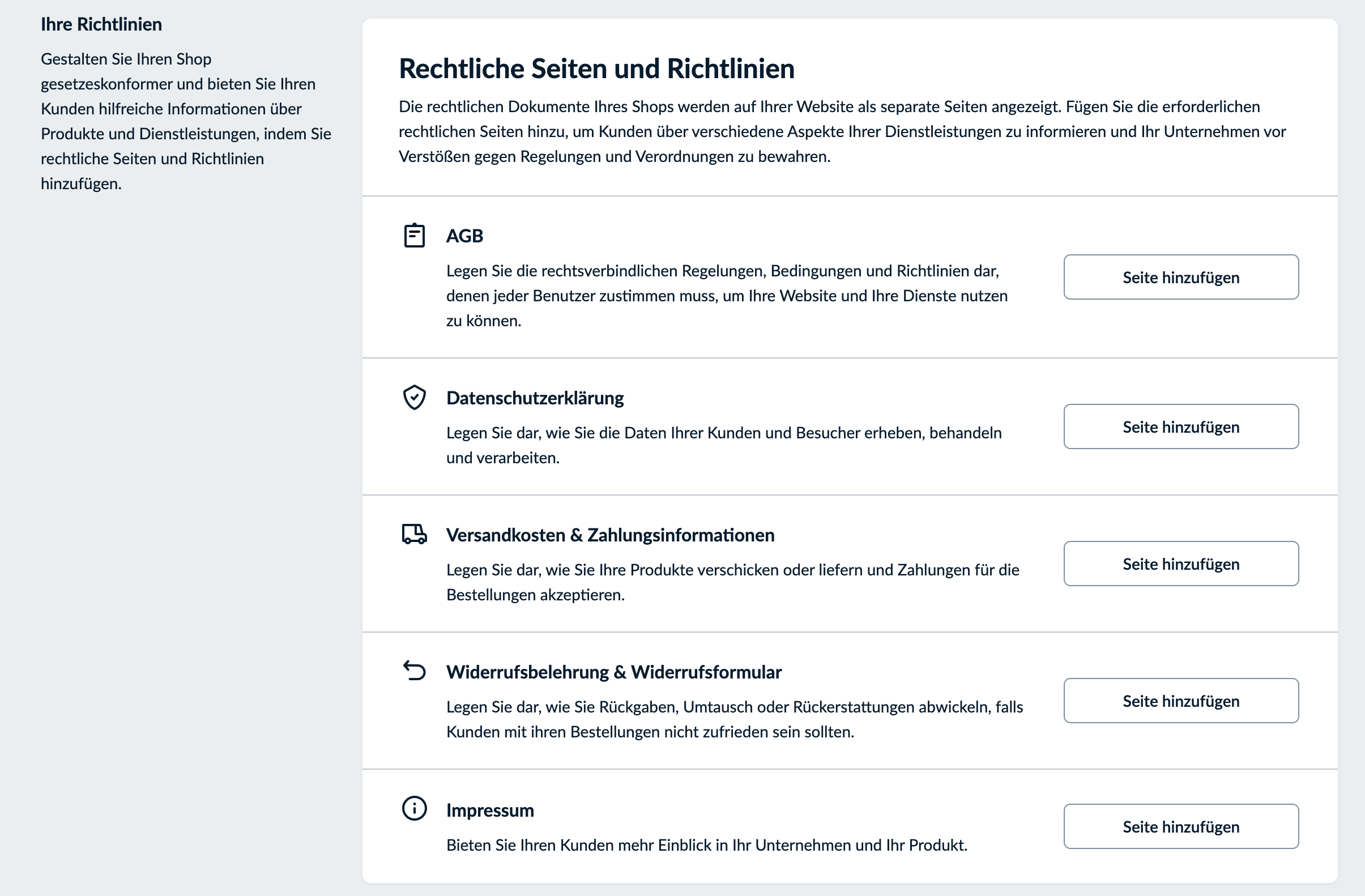Click the Impressum description text
The height and width of the screenshot is (896, 1365).
pos(706,844)
